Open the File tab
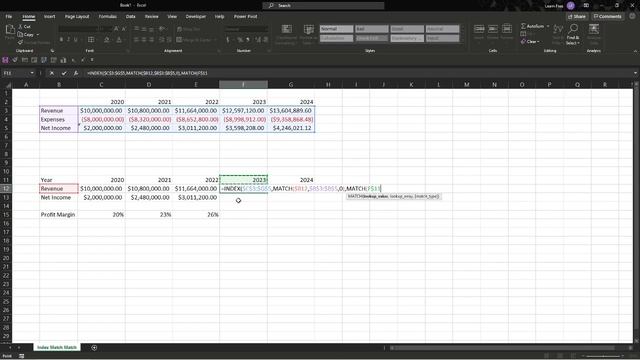The image size is (640, 360). [9, 17]
